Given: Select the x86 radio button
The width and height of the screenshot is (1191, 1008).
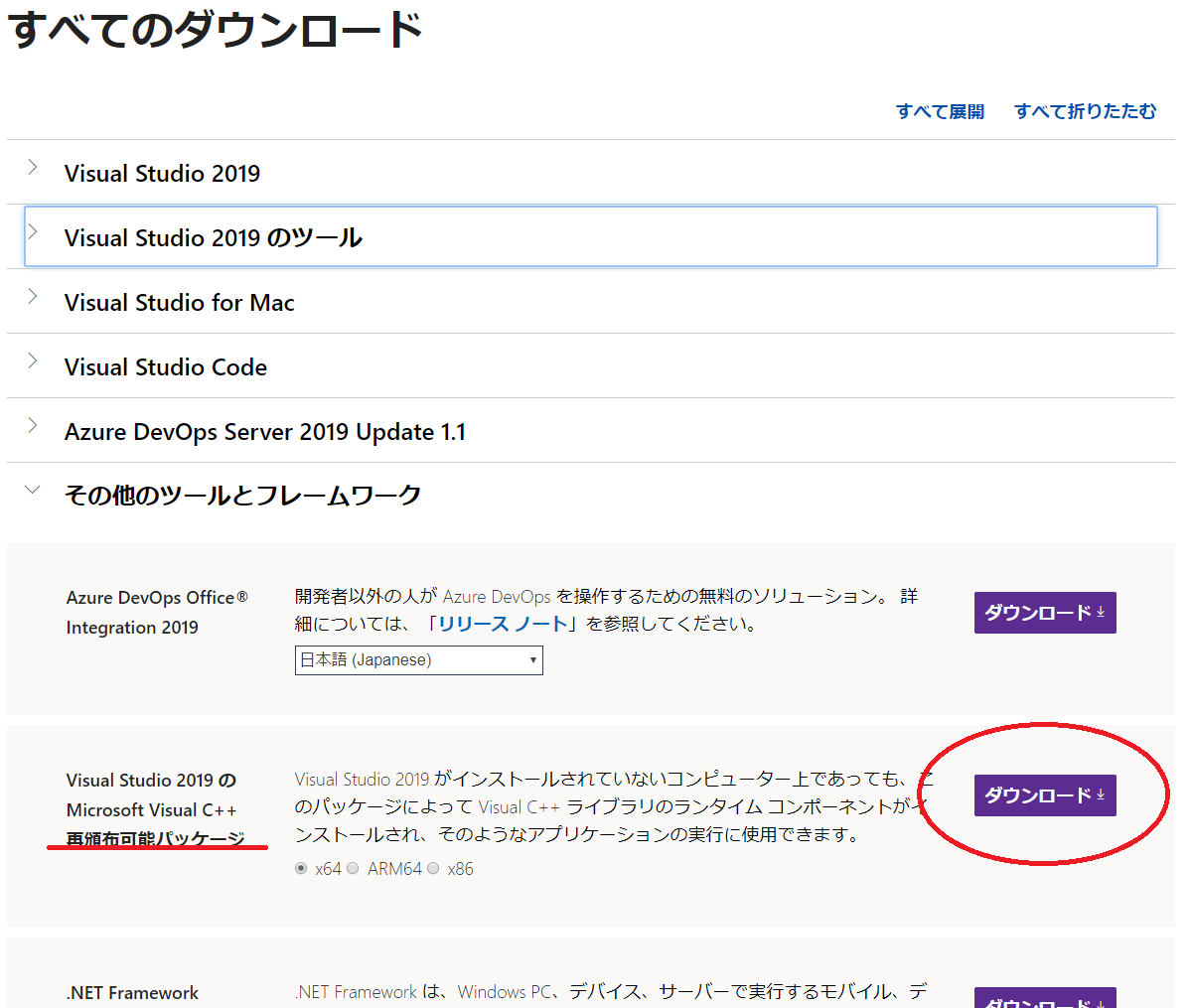Looking at the screenshot, I should 433,868.
